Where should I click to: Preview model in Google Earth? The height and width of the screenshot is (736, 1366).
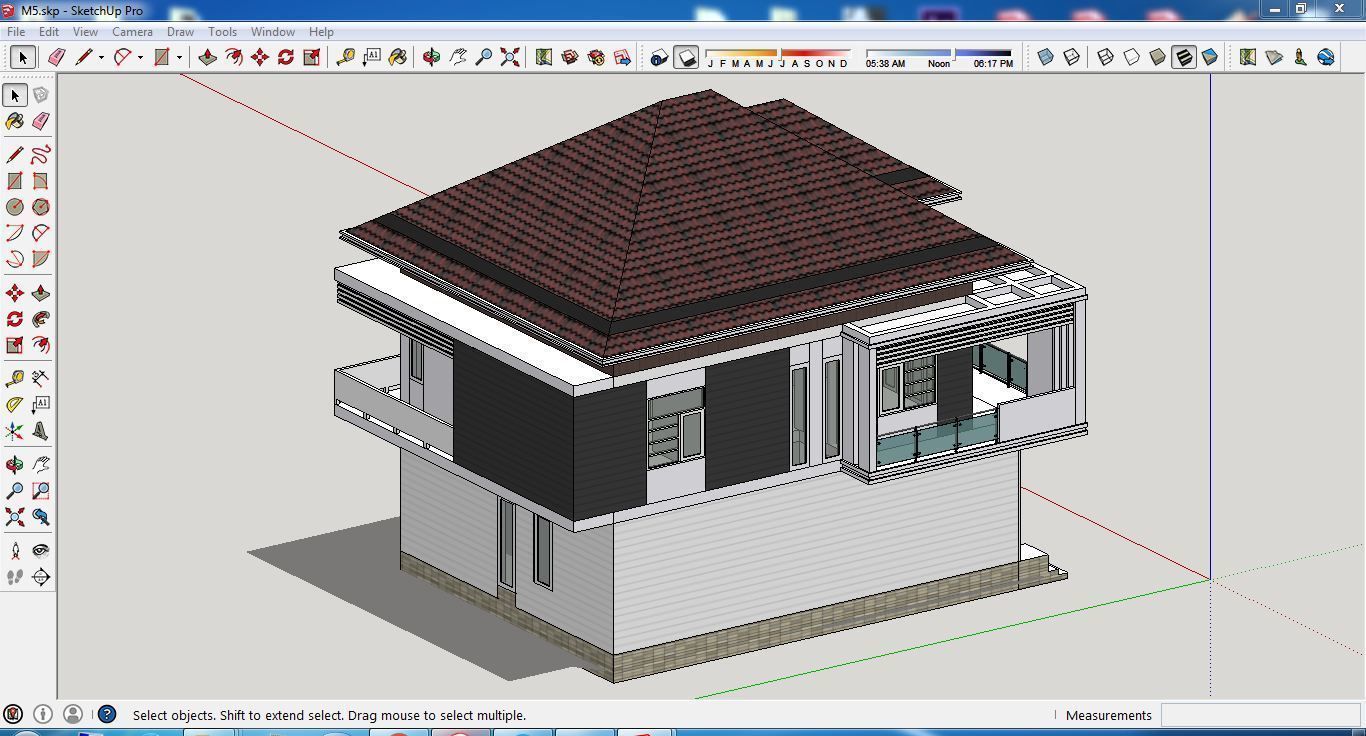coord(1326,57)
